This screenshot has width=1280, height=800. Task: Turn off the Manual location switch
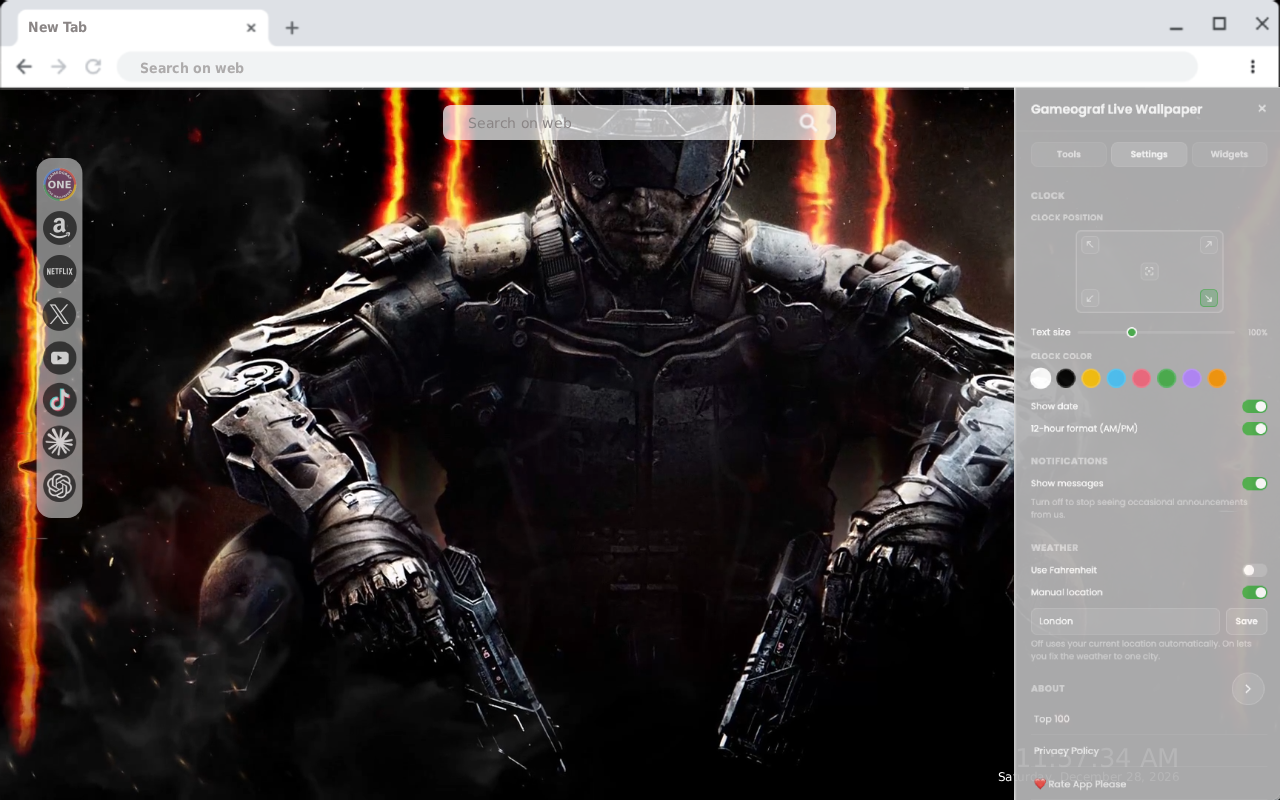(1254, 592)
